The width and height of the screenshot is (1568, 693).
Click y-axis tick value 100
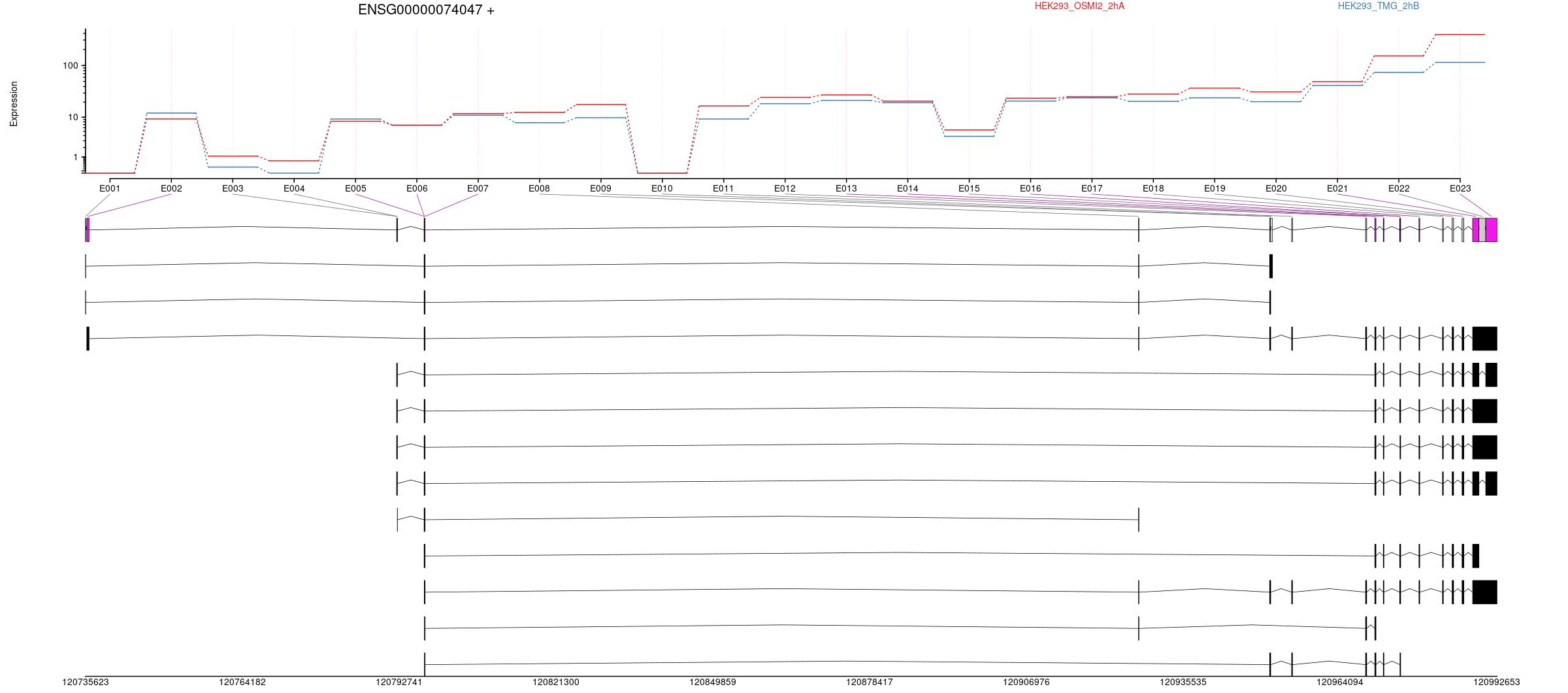point(71,65)
